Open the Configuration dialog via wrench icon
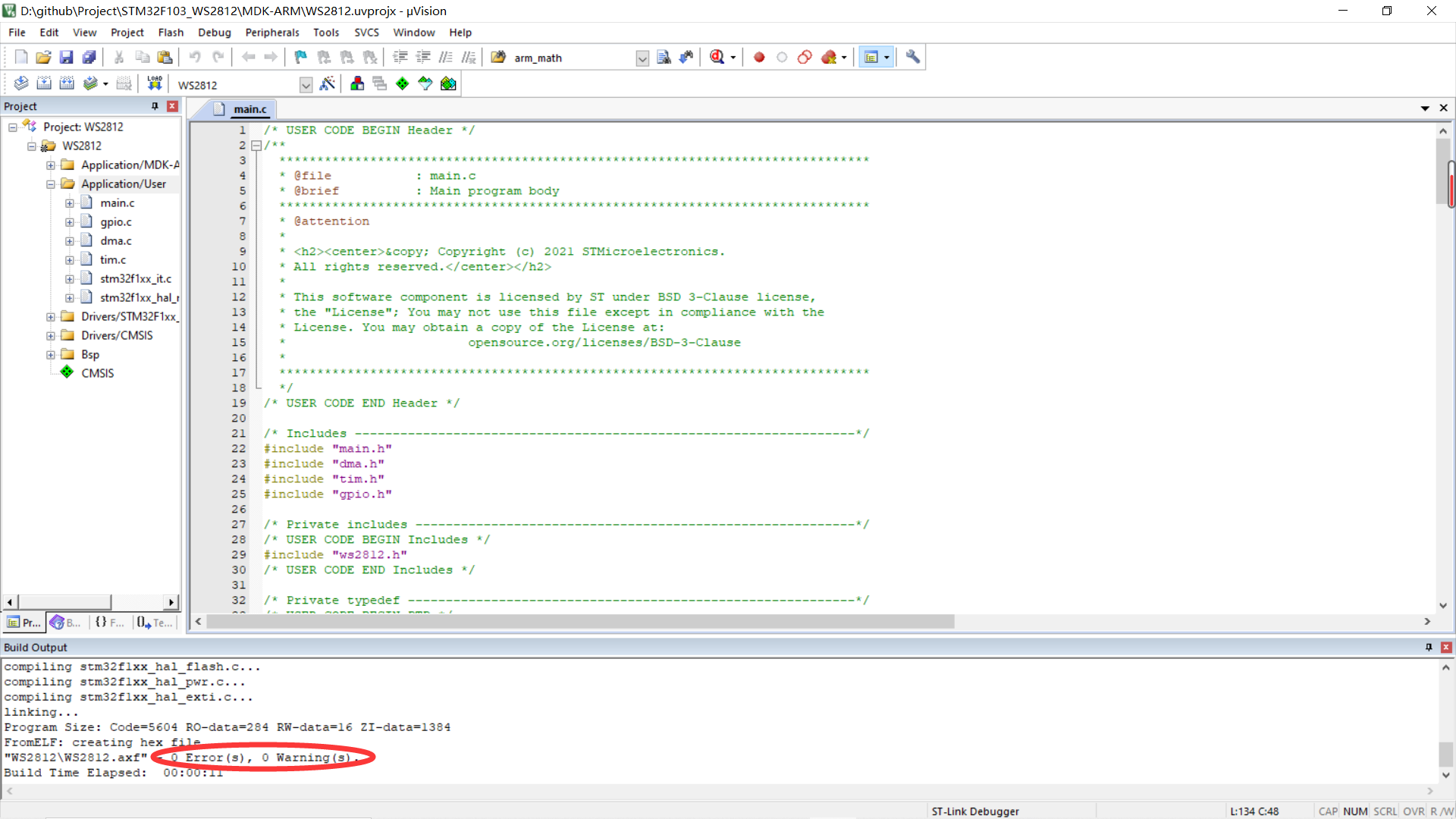1456x819 pixels. [x=912, y=57]
